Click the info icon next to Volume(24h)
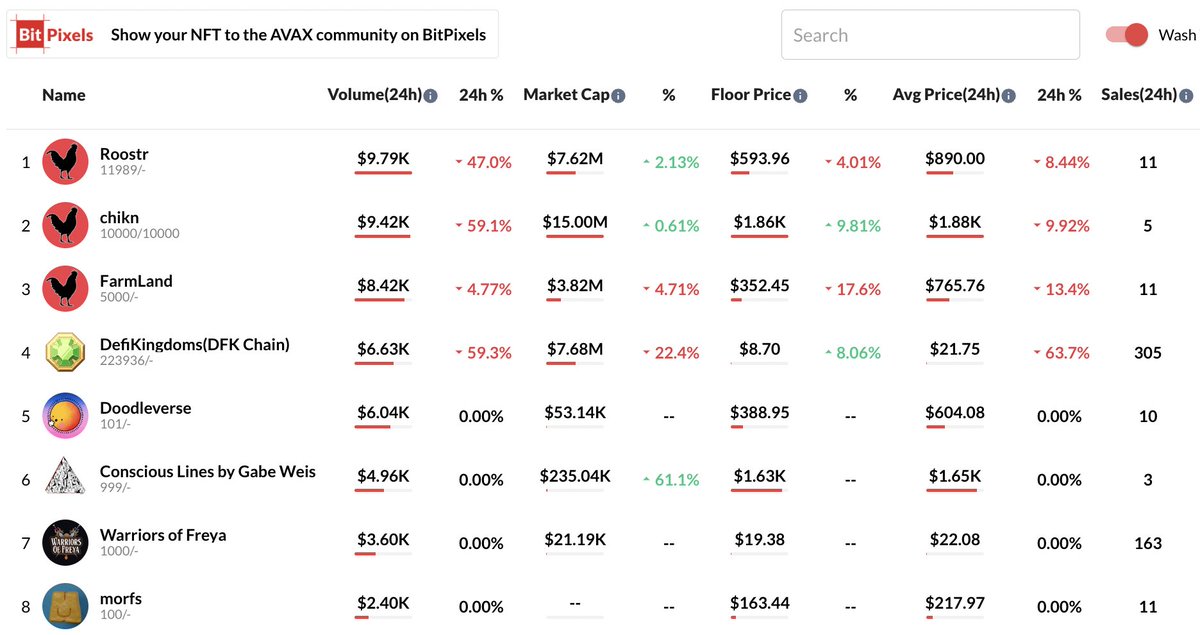This screenshot has height=635, width=1200. pos(431,96)
